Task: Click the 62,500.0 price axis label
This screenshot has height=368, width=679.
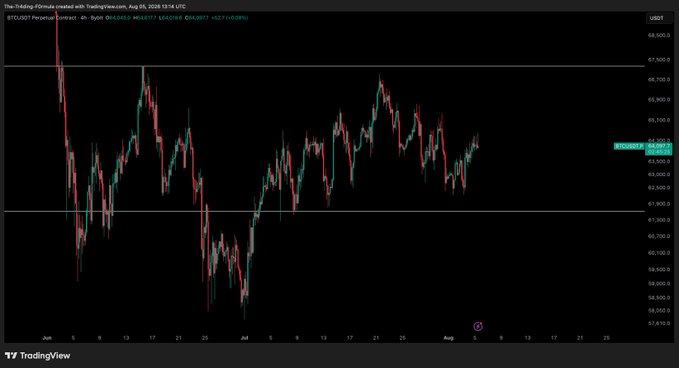Action: coord(659,188)
